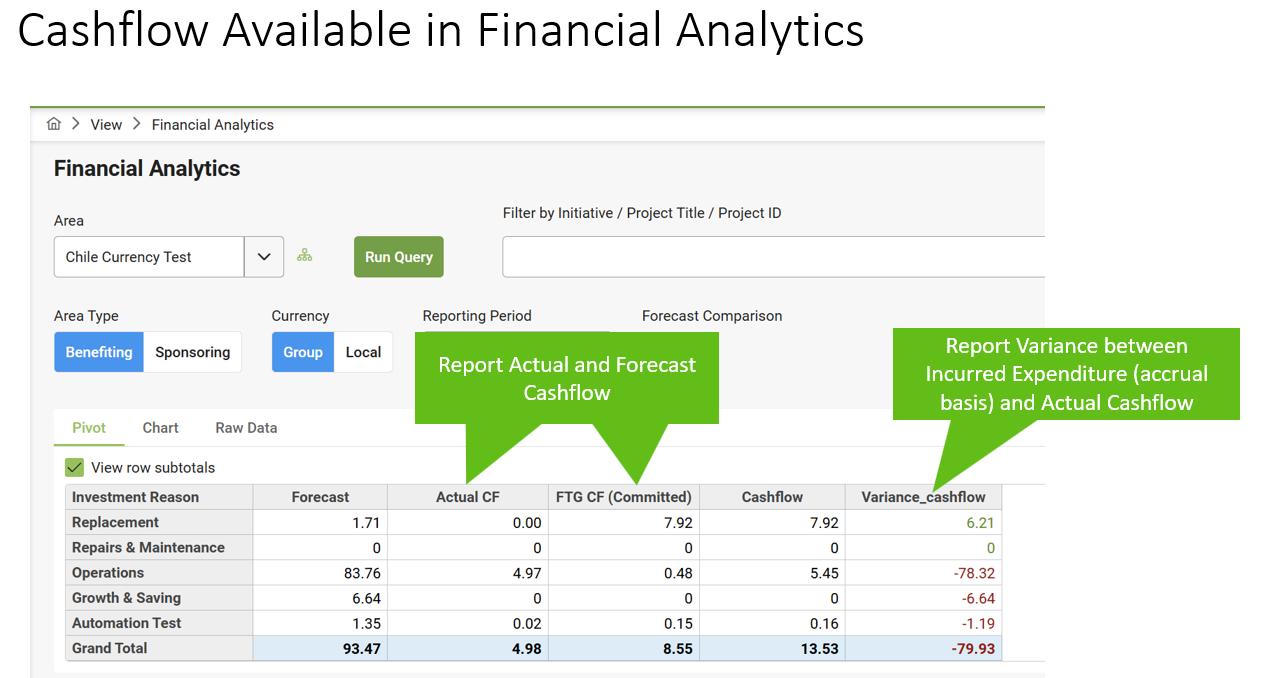Select Benefiting area type

pos(99,352)
